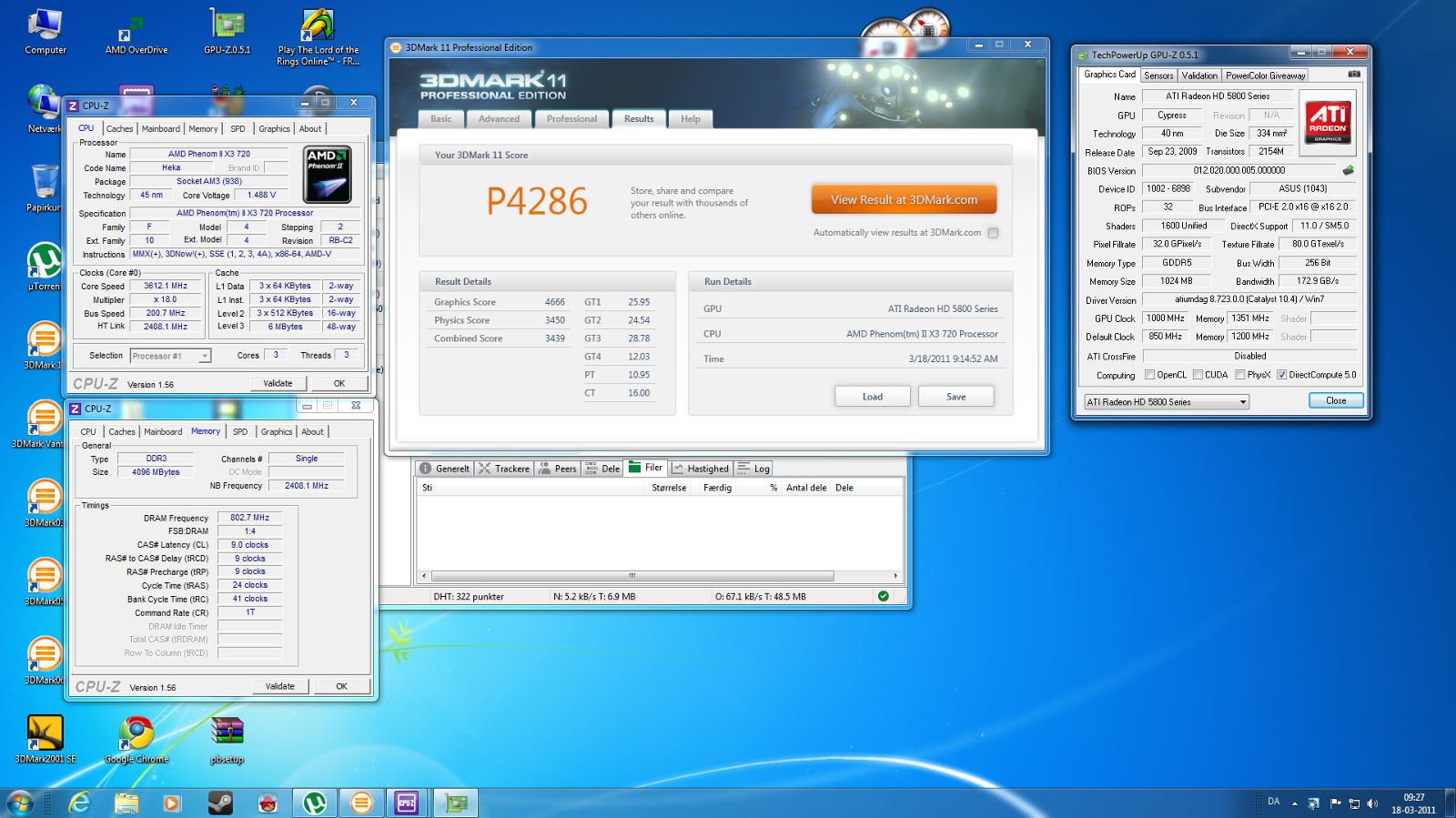Click the AMD Phenom II logo in CPU-Z
This screenshot has width=1456, height=818.
pos(328,175)
